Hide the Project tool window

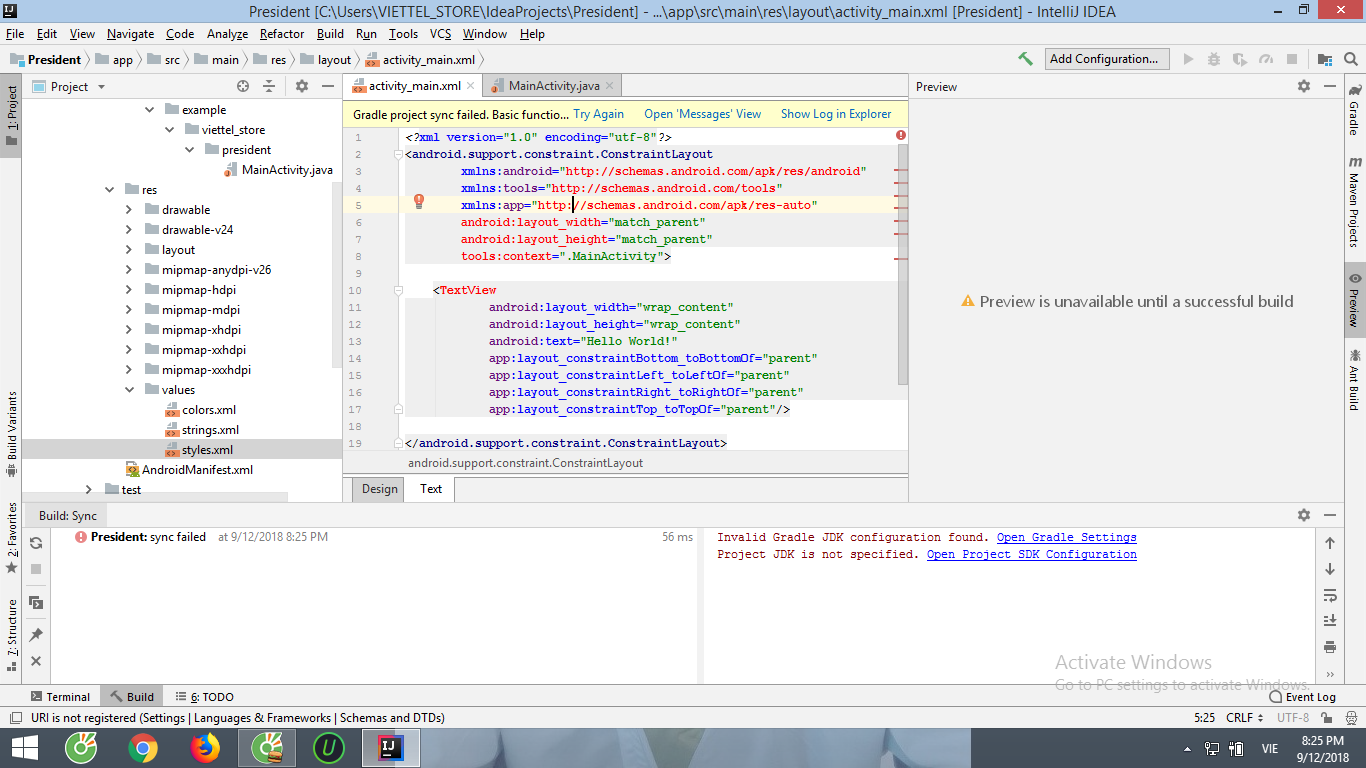pos(327,87)
